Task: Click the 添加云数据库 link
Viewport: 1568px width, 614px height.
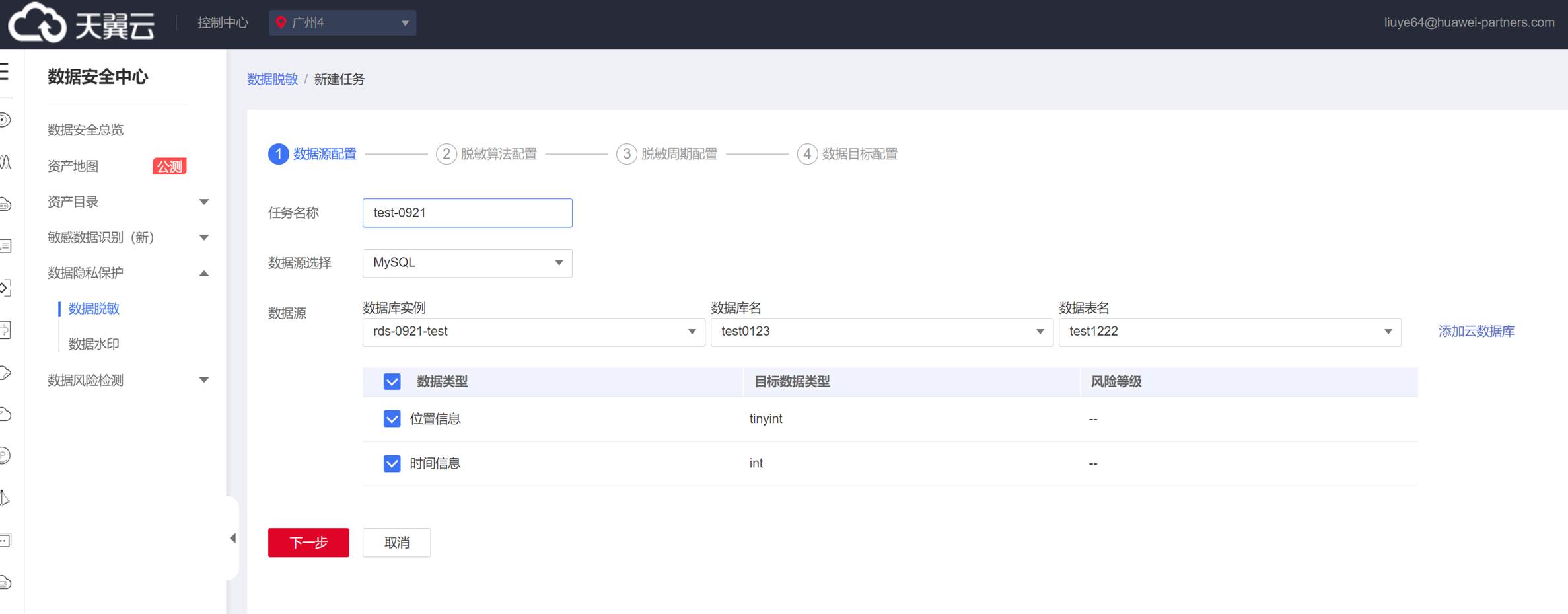Action: click(1476, 332)
